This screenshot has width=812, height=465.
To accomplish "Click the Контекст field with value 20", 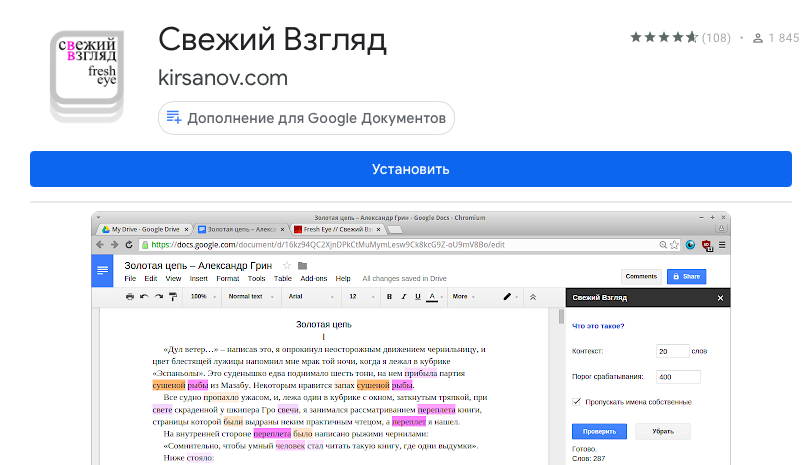I will coord(672,351).
